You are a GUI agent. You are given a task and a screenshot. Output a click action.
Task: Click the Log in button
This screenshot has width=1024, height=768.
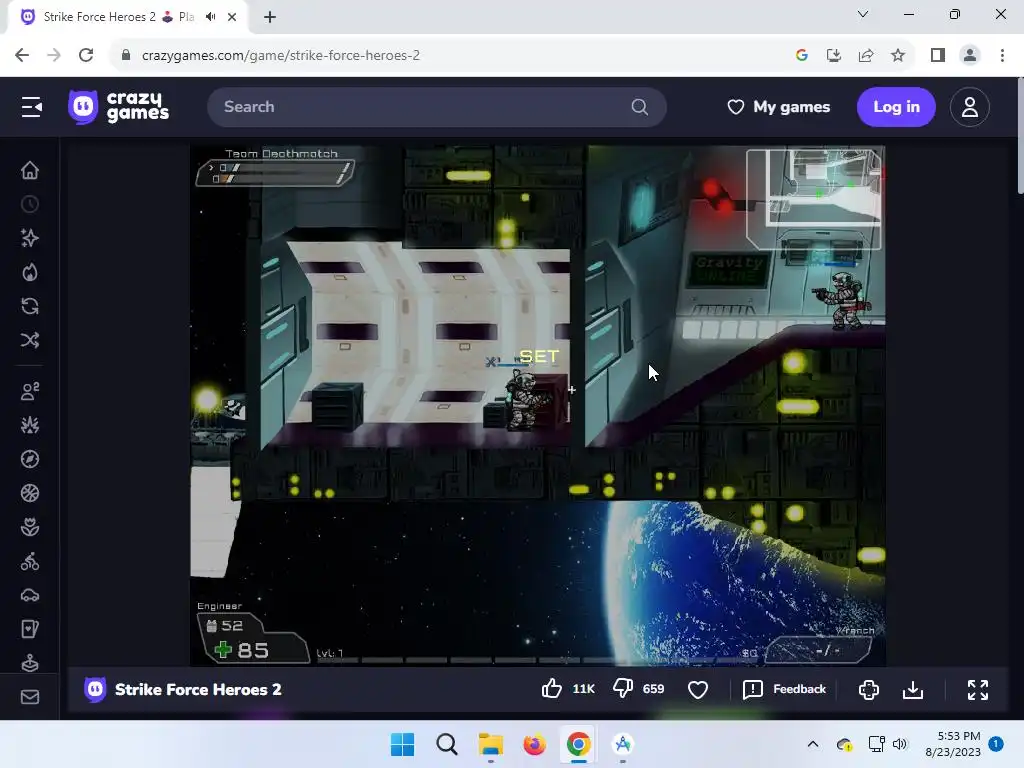click(x=896, y=107)
